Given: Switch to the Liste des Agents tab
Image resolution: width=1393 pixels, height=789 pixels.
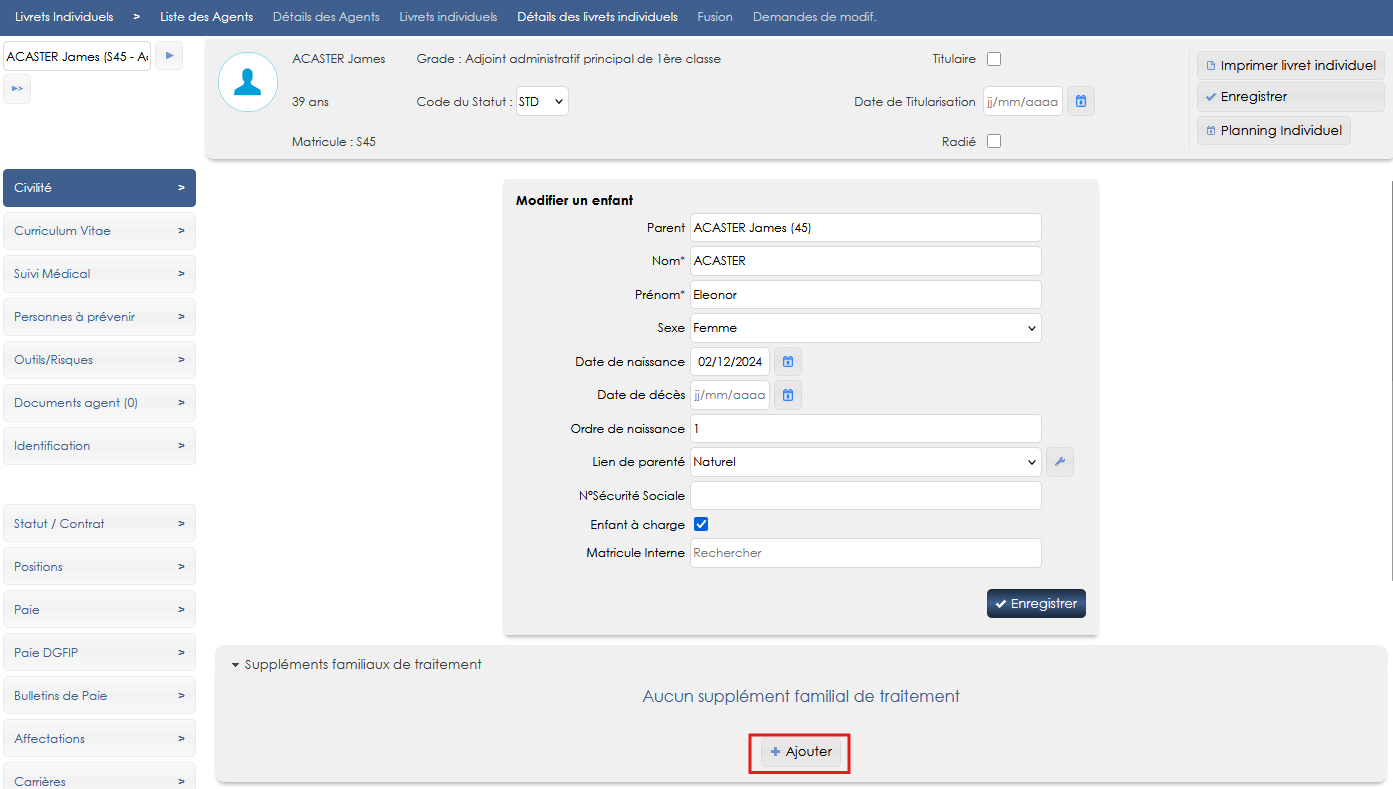Looking at the screenshot, I should tap(206, 17).
